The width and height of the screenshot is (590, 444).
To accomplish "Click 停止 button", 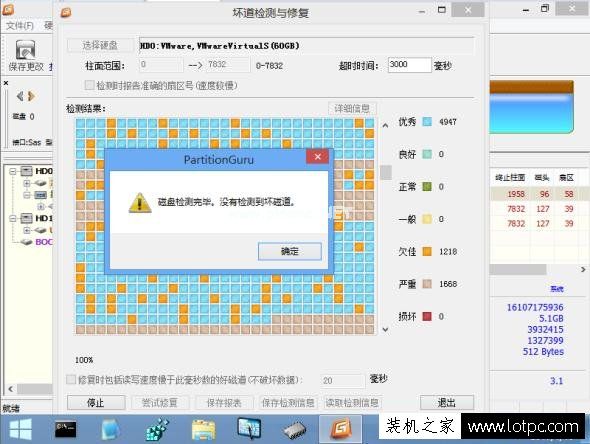I will tap(96, 403).
